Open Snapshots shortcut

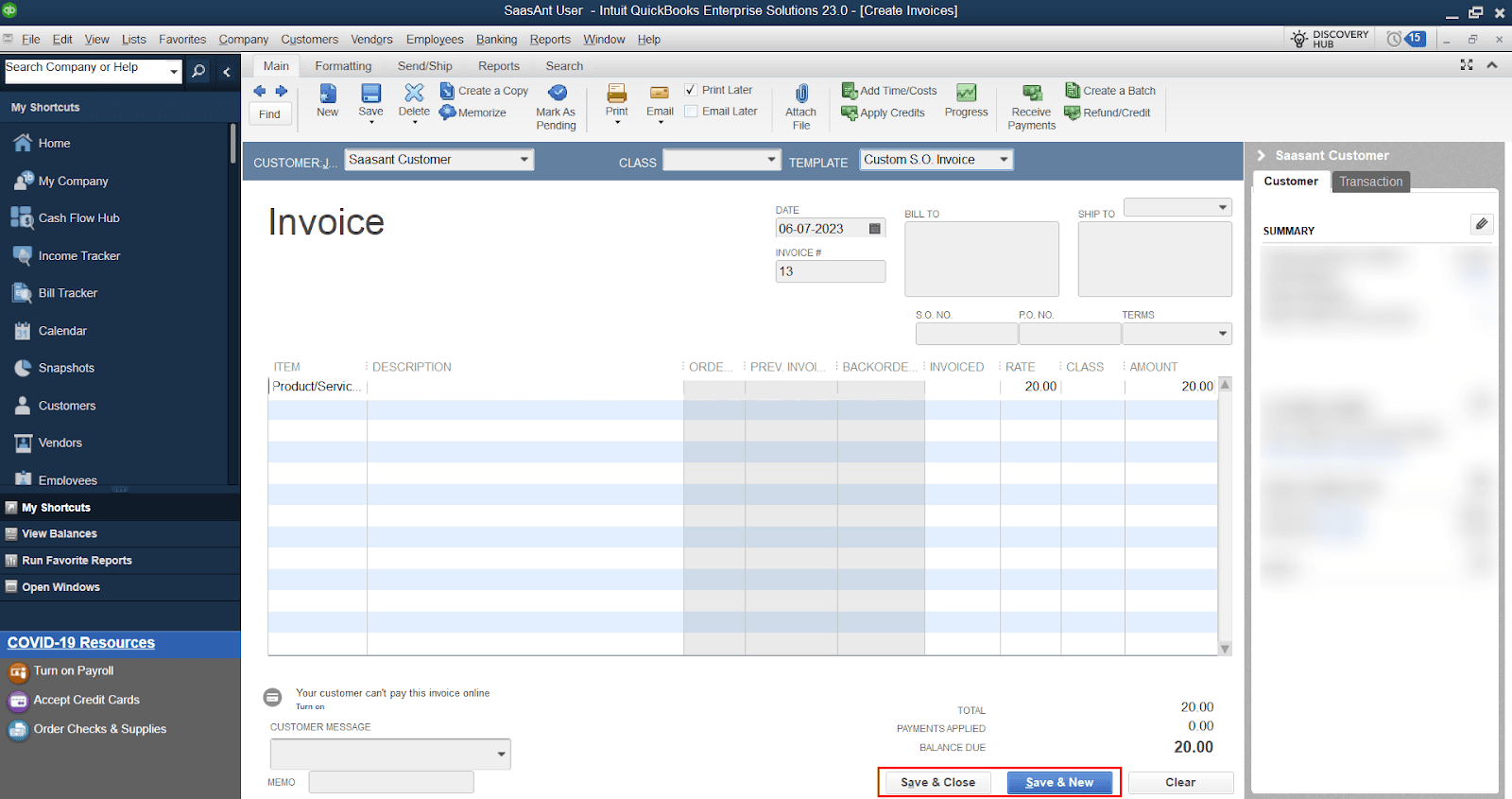point(54,368)
